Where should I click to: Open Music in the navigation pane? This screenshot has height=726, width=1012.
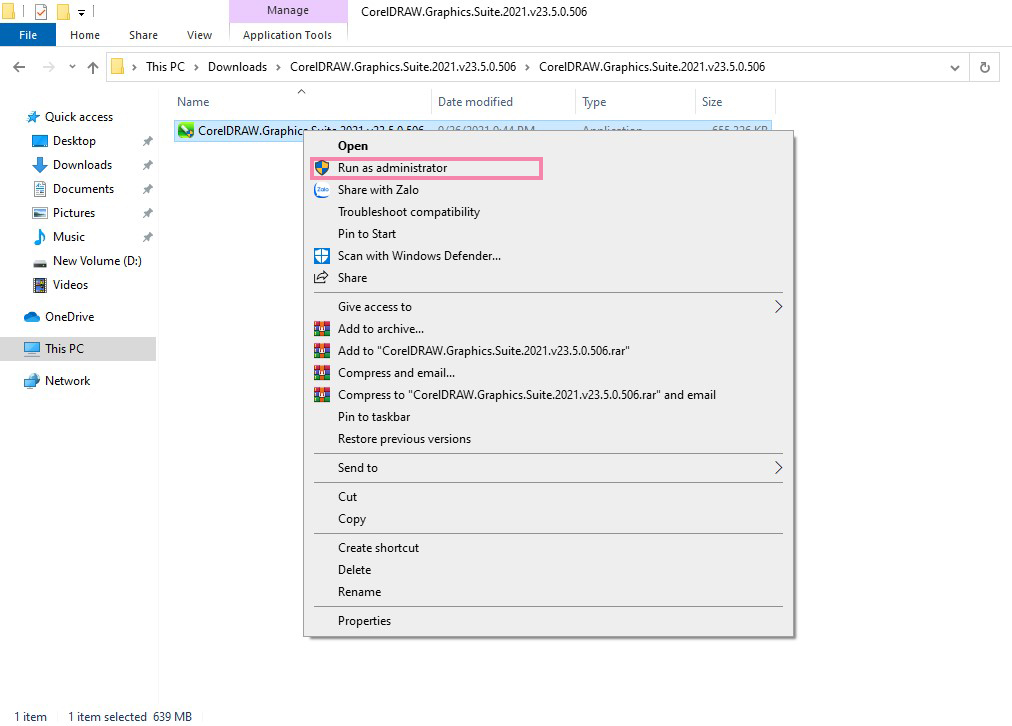point(68,237)
